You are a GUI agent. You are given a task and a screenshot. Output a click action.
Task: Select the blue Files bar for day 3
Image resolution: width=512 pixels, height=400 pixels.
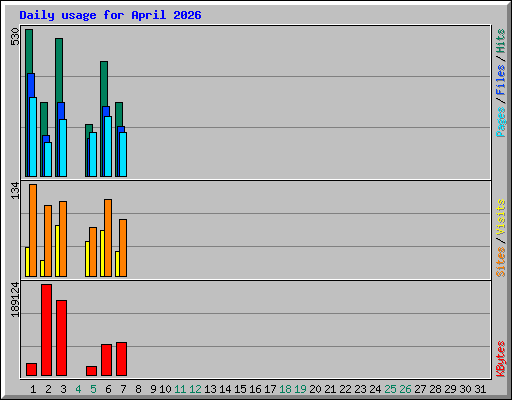pos(62,111)
